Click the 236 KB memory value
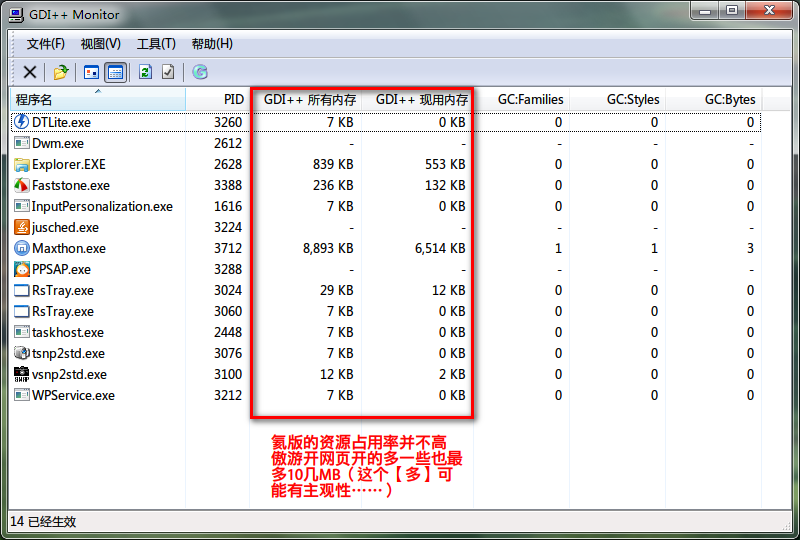Screen dimensions: 800x540 (x=333, y=185)
